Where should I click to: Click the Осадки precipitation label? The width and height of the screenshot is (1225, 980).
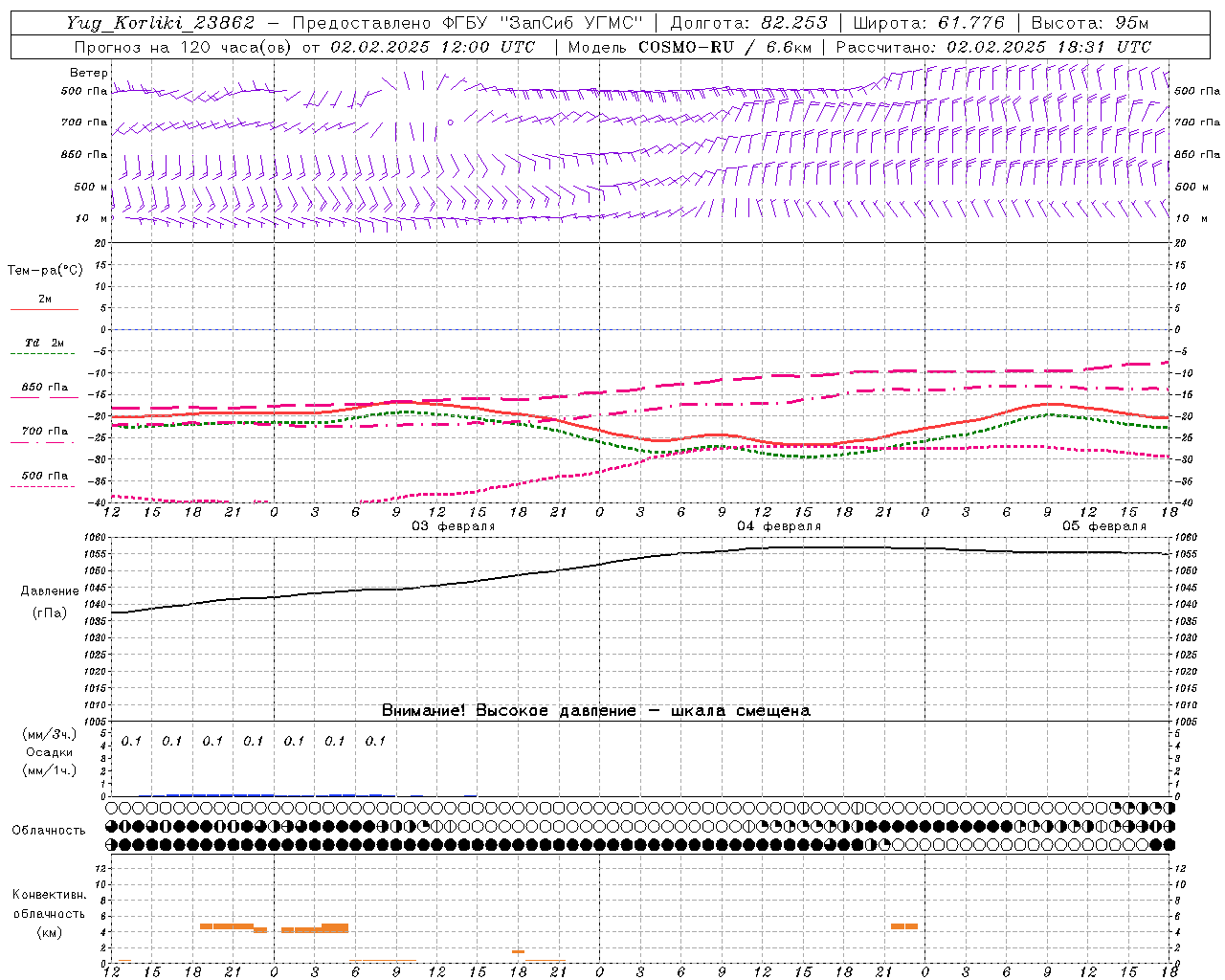[50, 752]
